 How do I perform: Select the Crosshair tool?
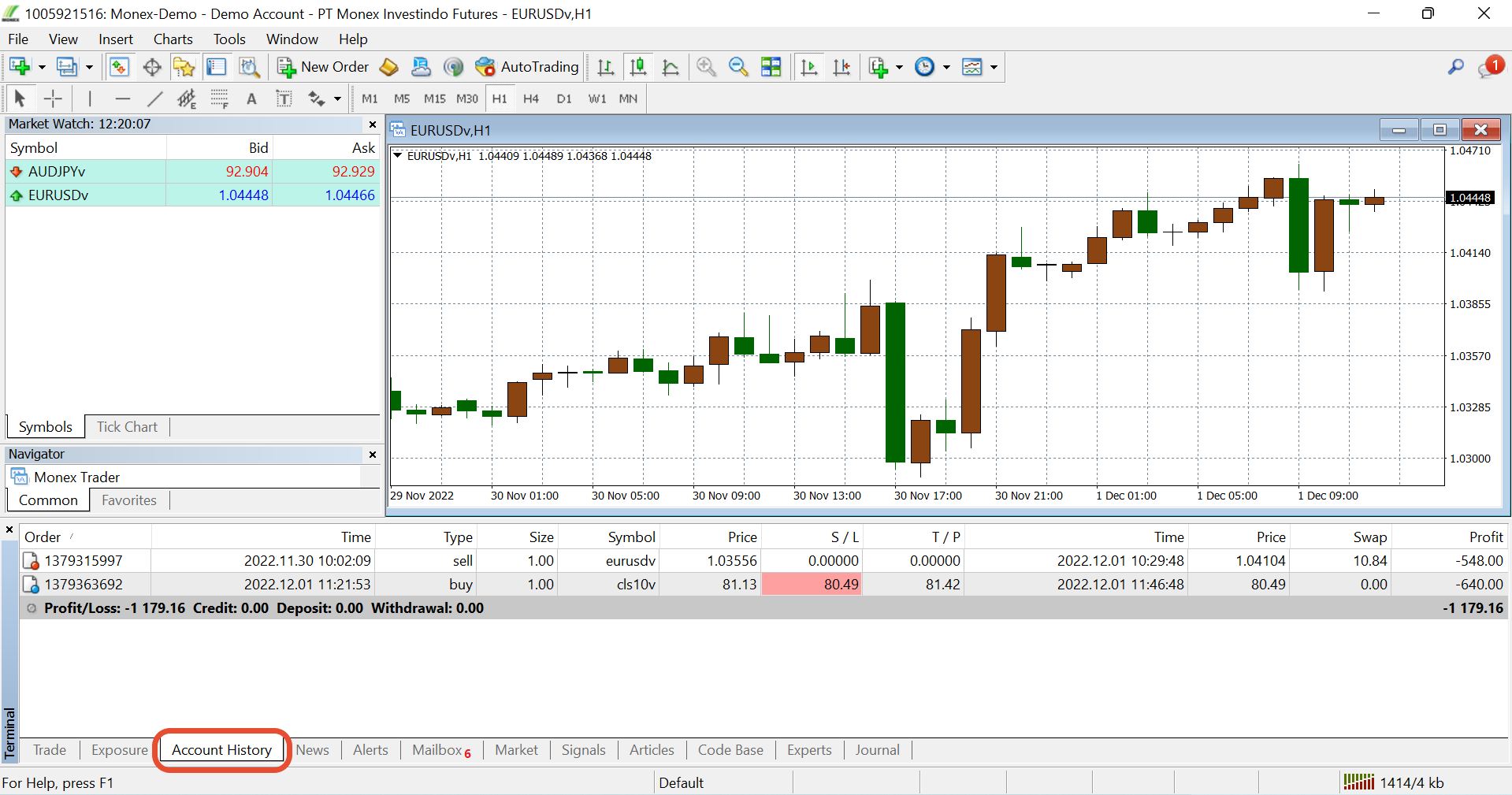tap(53, 98)
